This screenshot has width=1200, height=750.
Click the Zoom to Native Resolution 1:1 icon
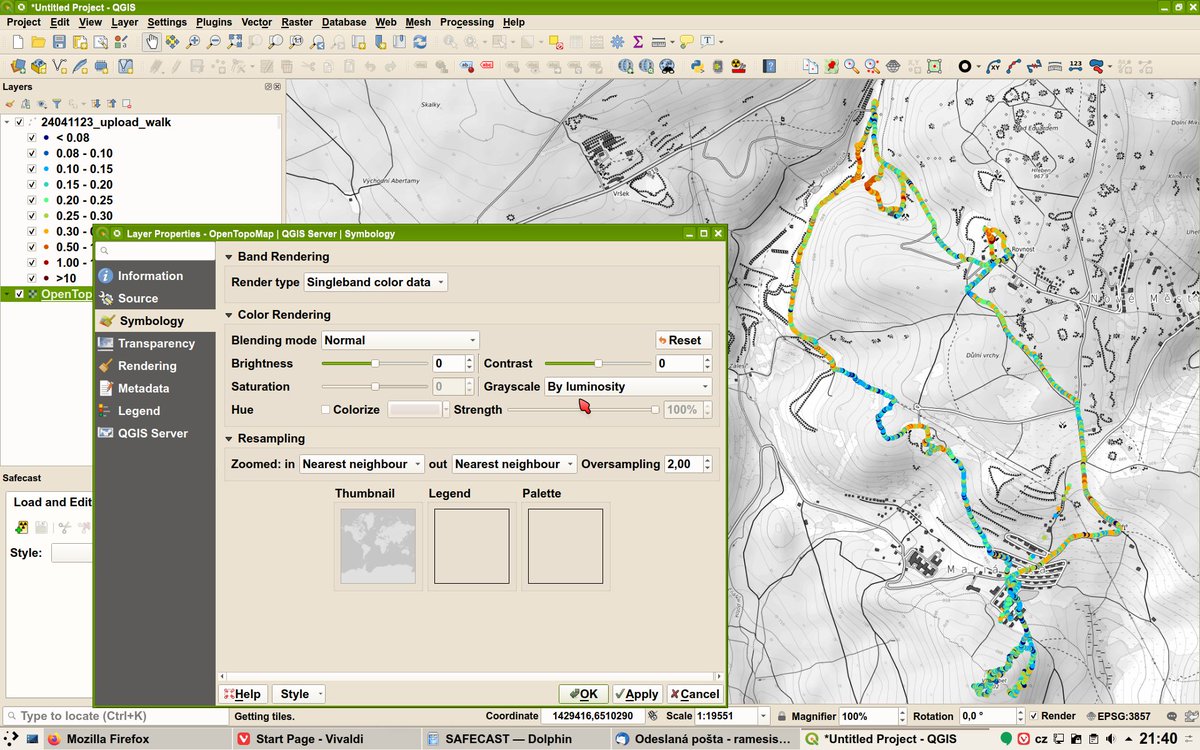297,42
